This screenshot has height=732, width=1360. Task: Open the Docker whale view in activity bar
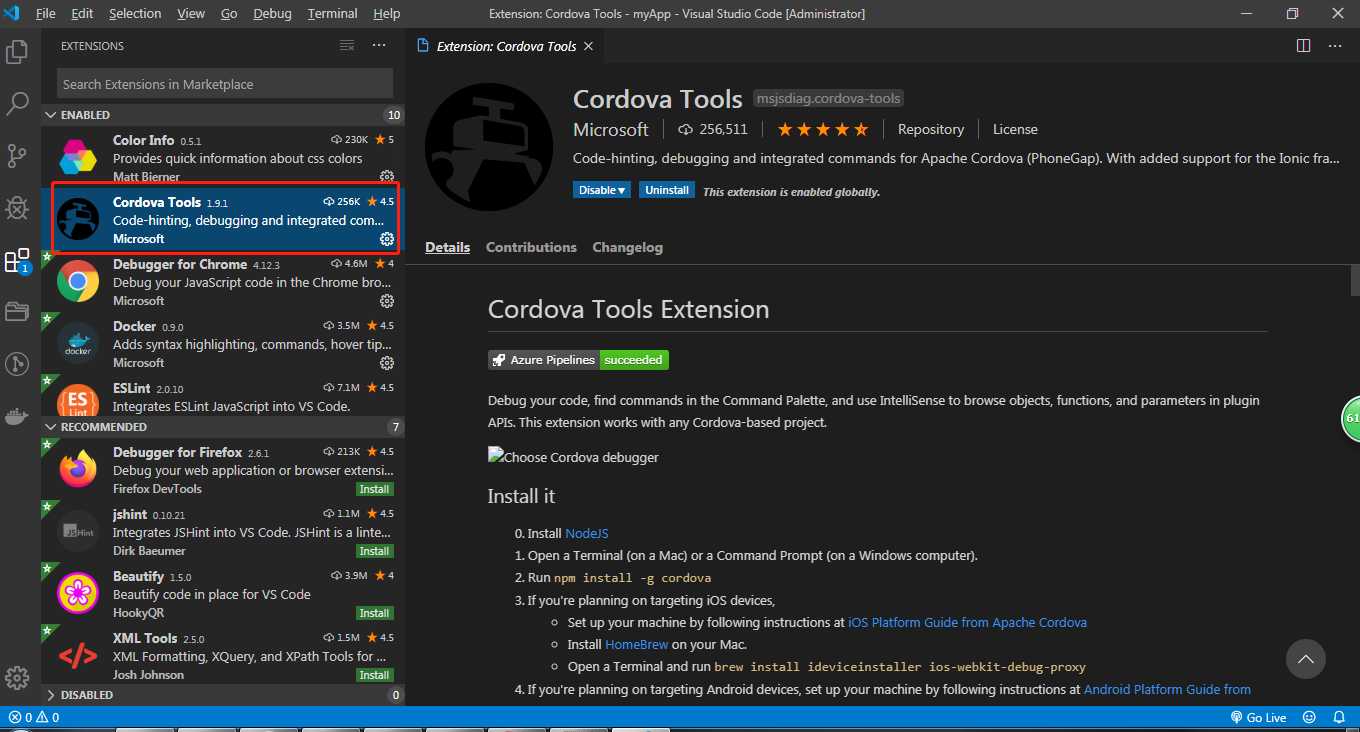[x=17, y=416]
